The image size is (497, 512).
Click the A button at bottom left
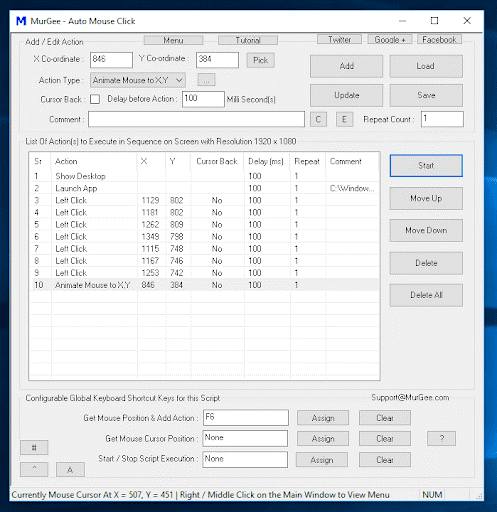coord(70,470)
